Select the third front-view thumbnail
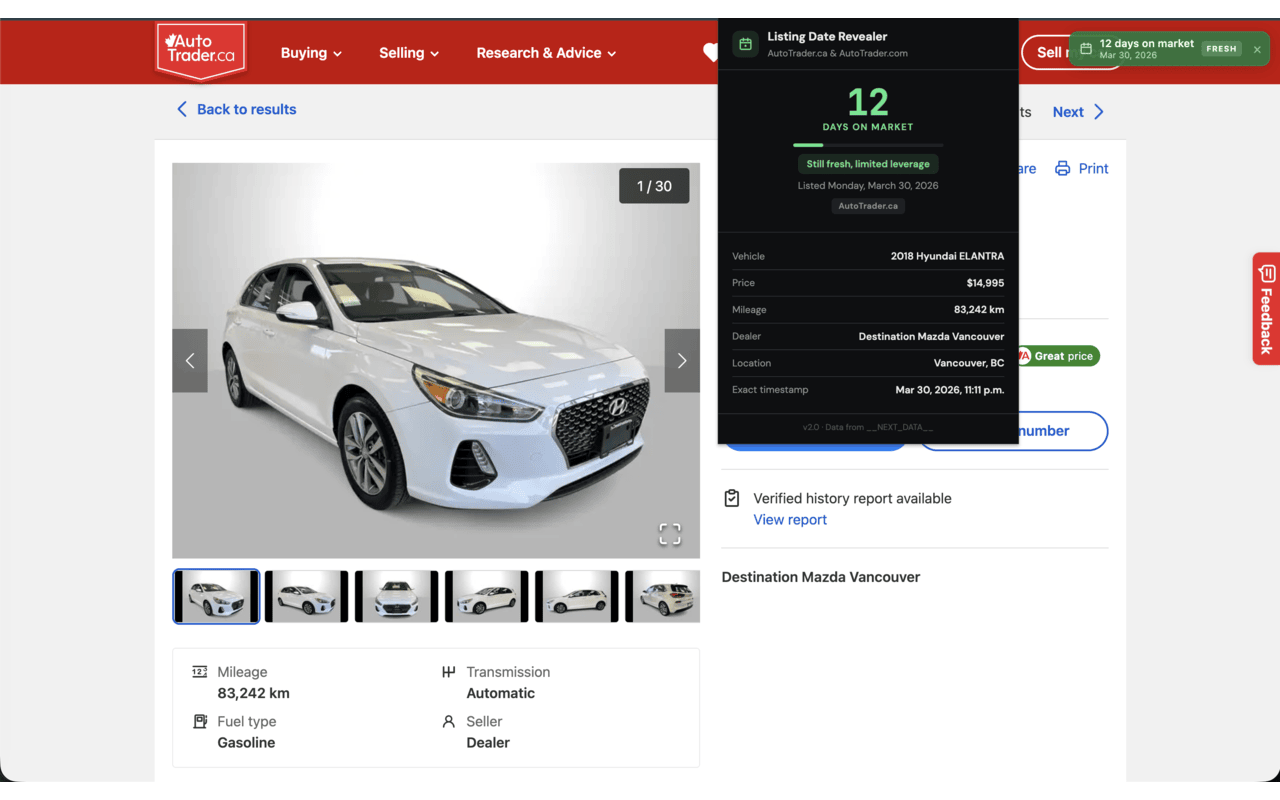The width and height of the screenshot is (1280, 800). coord(396,596)
